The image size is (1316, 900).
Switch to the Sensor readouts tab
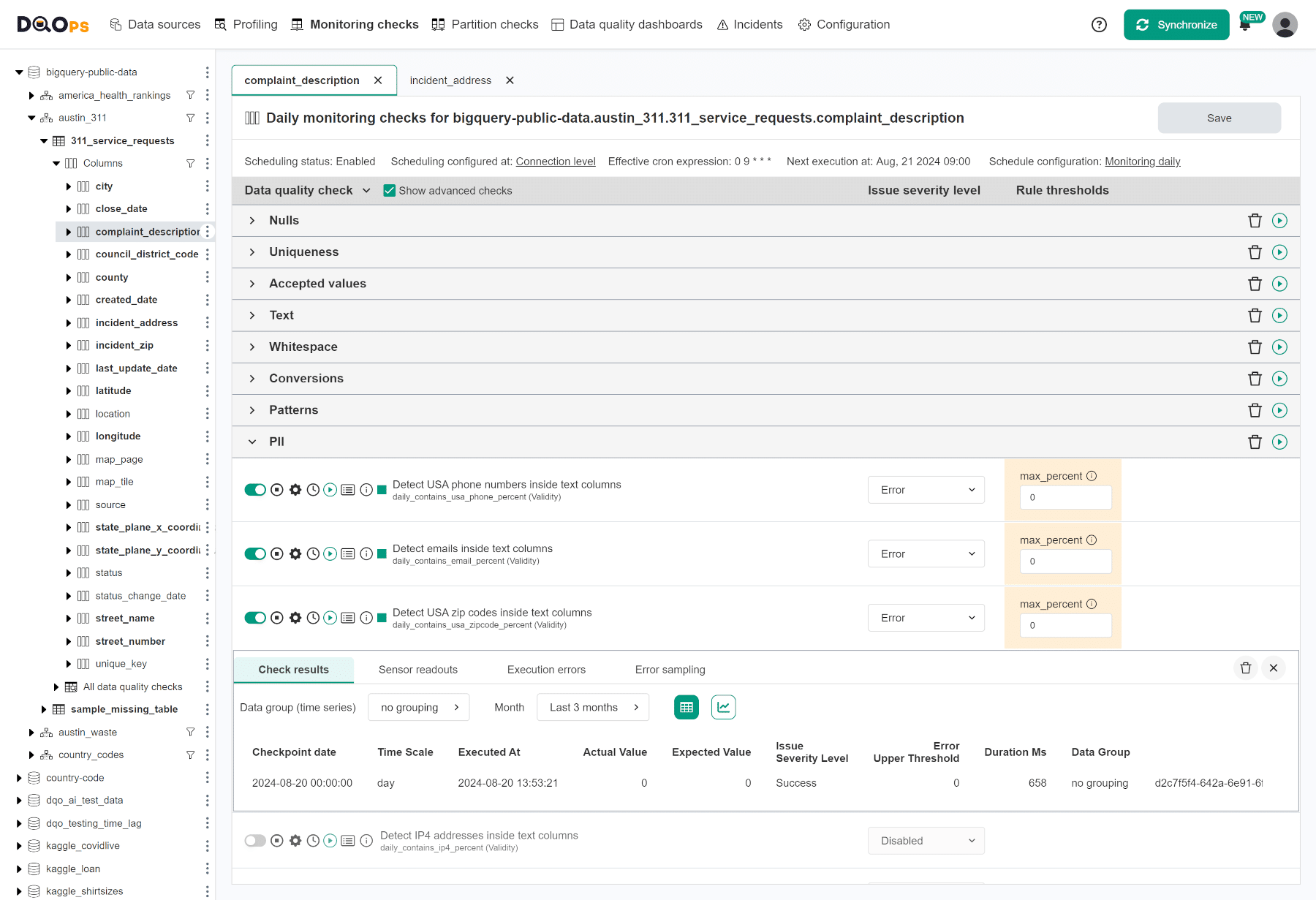pos(418,670)
